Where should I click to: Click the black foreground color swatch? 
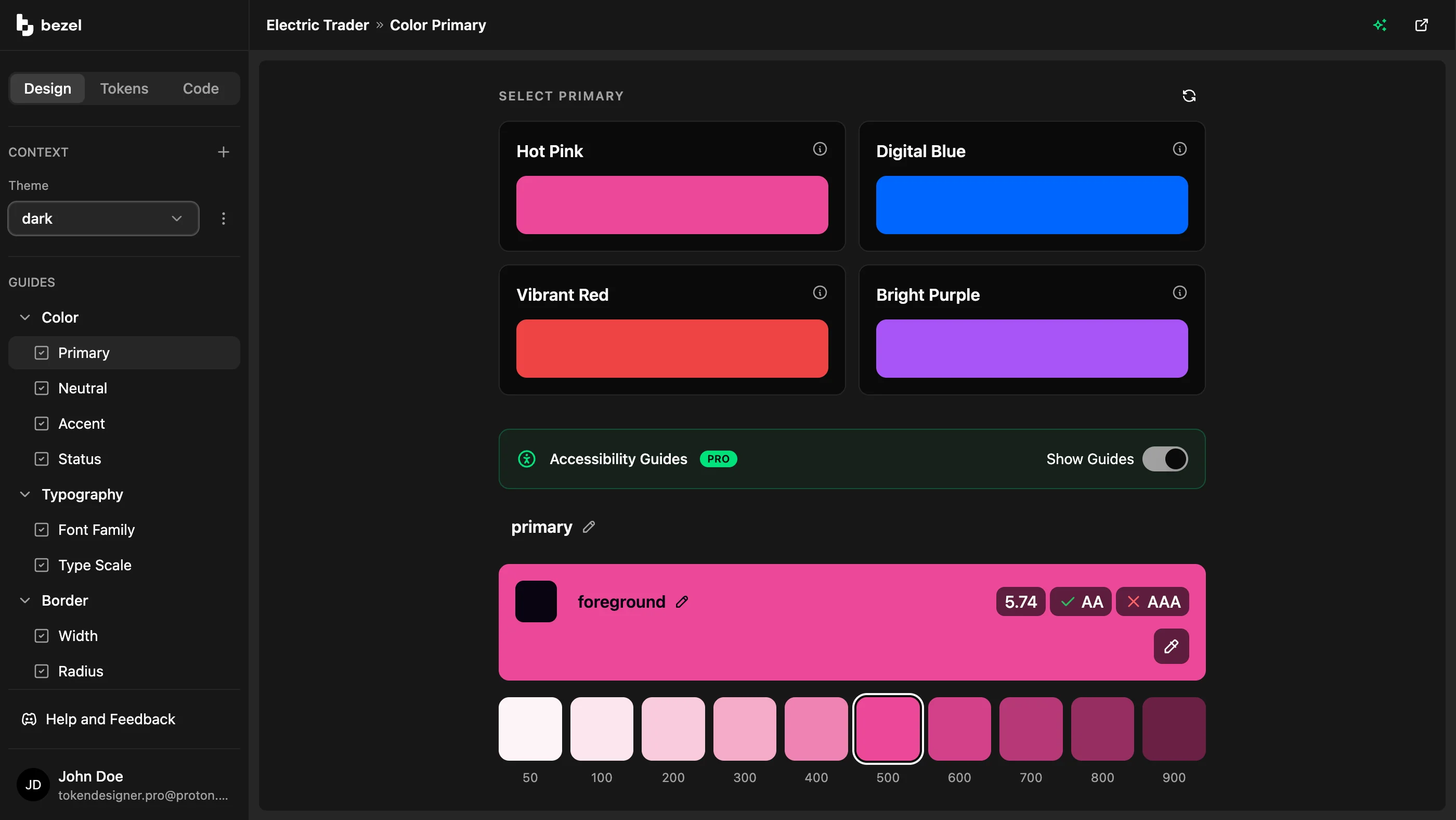(x=535, y=601)
